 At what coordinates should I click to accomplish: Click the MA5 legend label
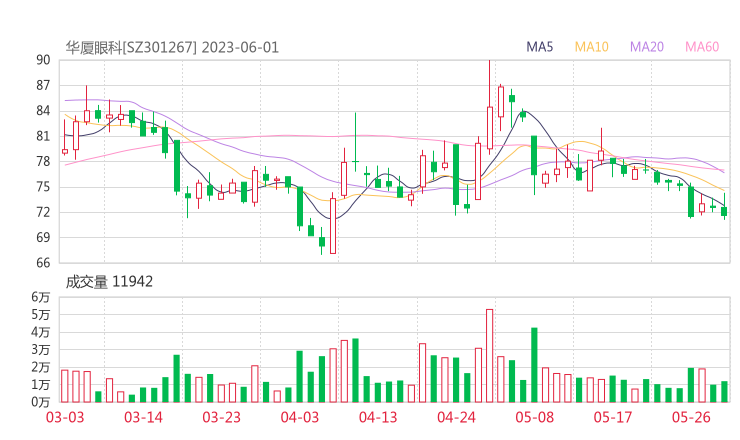(539, 47)
